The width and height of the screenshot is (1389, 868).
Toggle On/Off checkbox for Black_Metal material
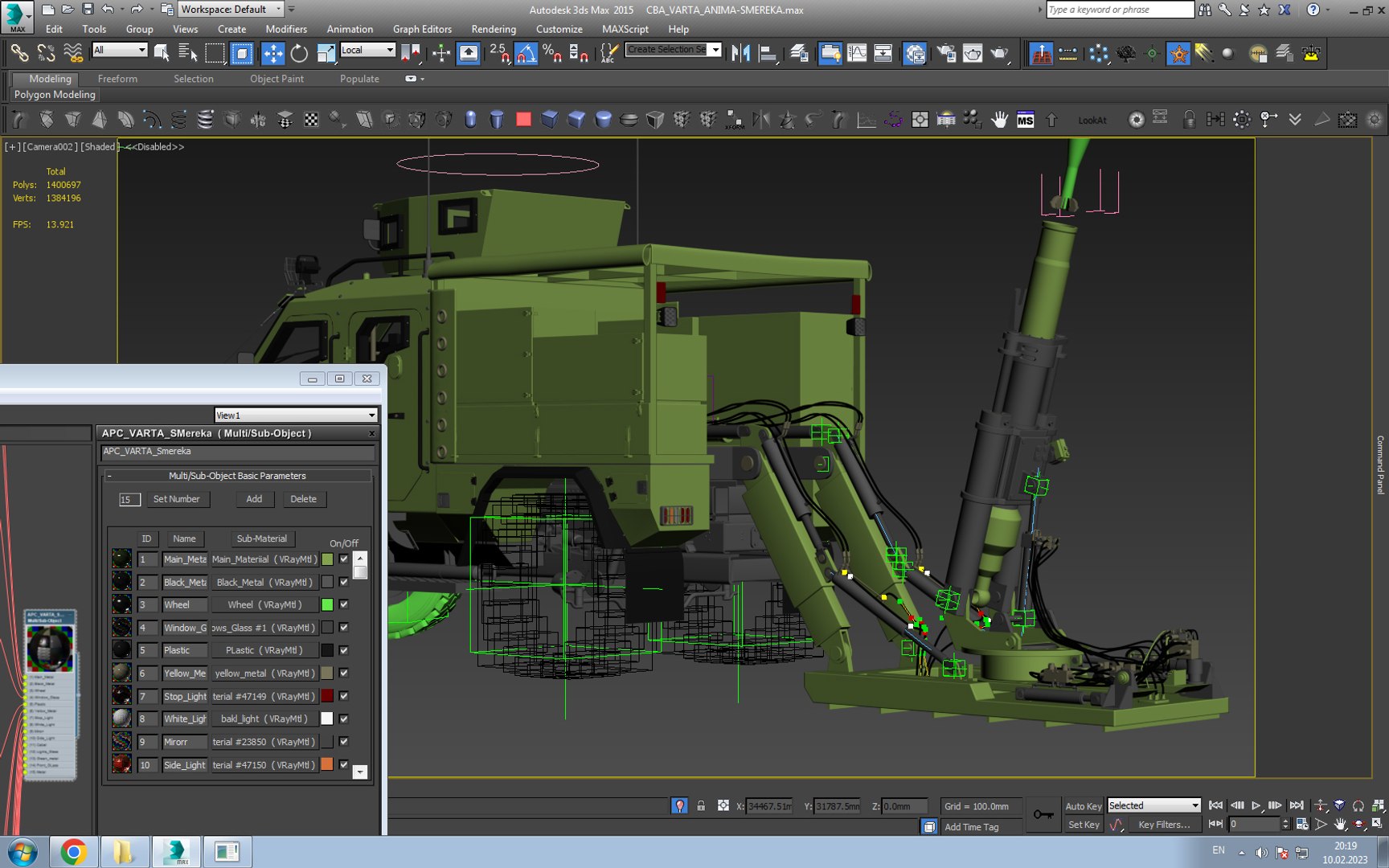click(x=344, y=582)
